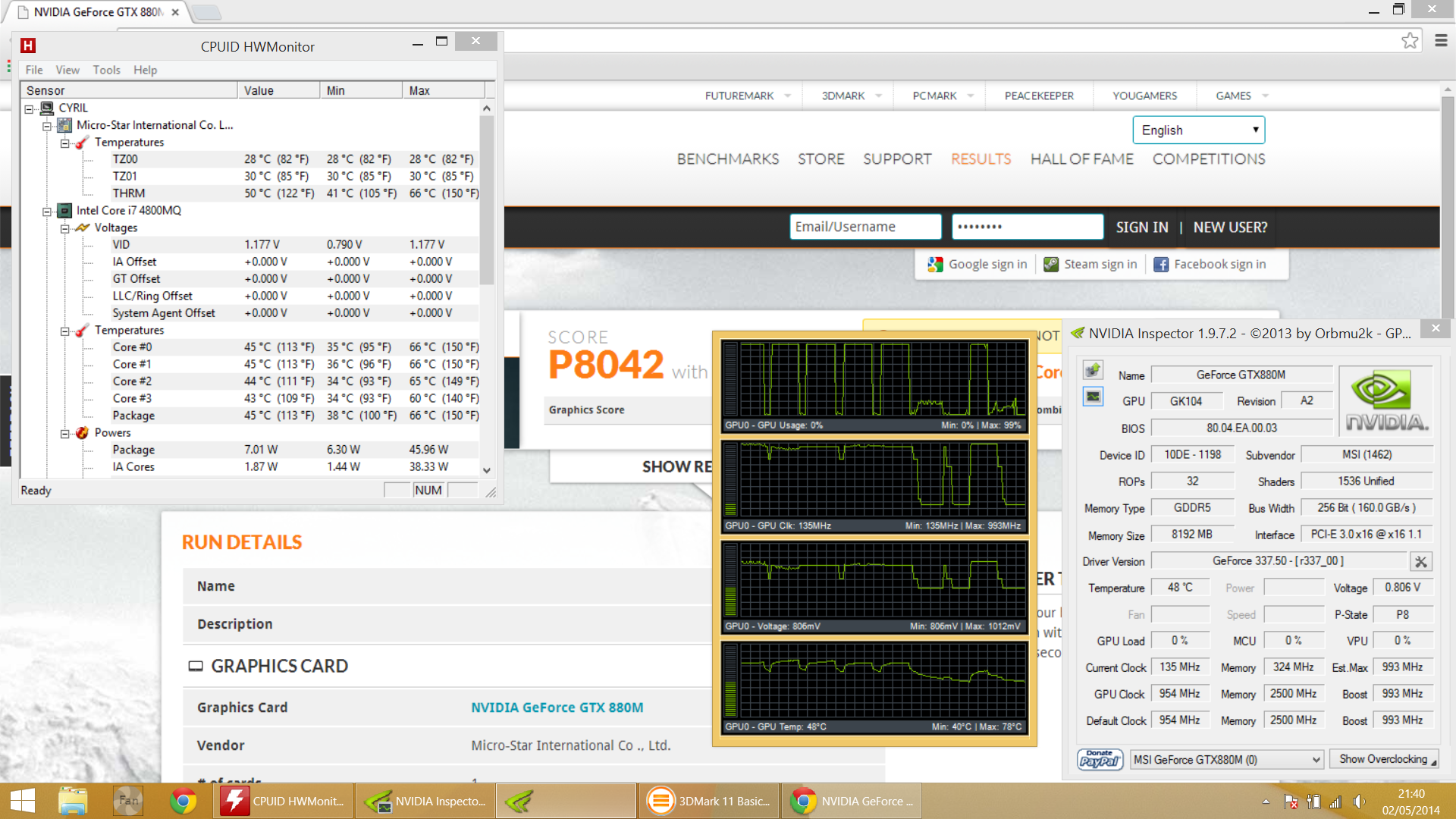Launch Chrome from the taskbar
The image size is (1456, 819).
pyautogui.click(x=183, y=801)
